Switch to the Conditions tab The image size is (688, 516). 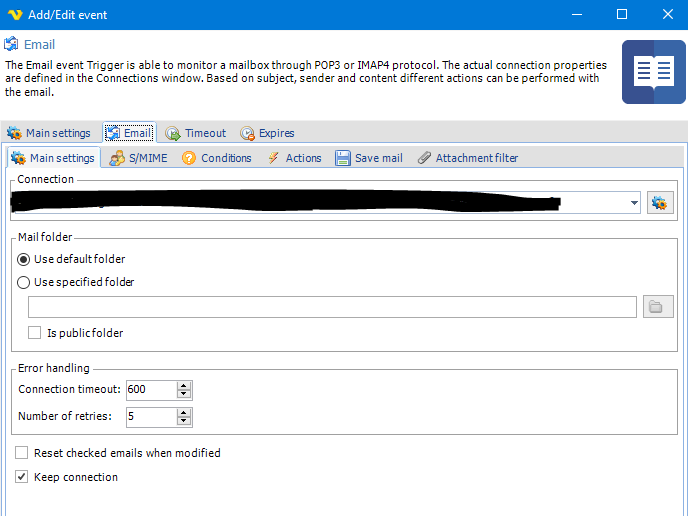click(x=217, y=158)
